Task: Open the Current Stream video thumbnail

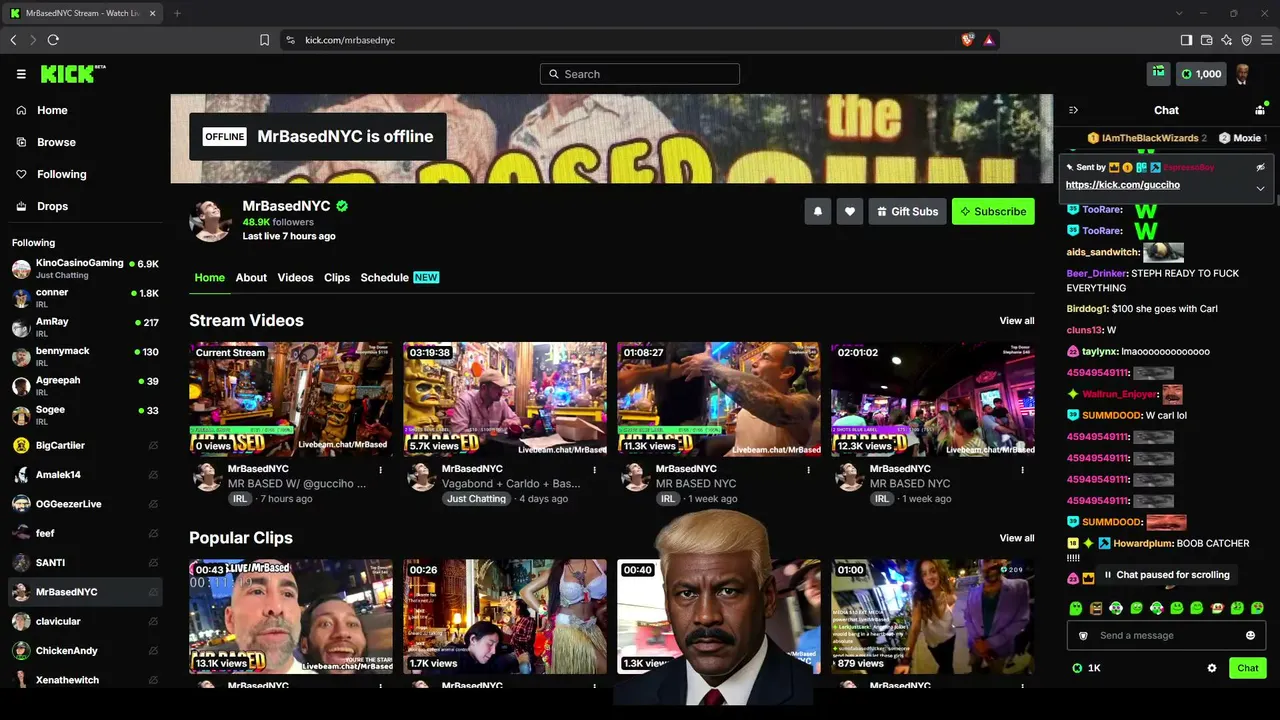Action: [291, 399]
